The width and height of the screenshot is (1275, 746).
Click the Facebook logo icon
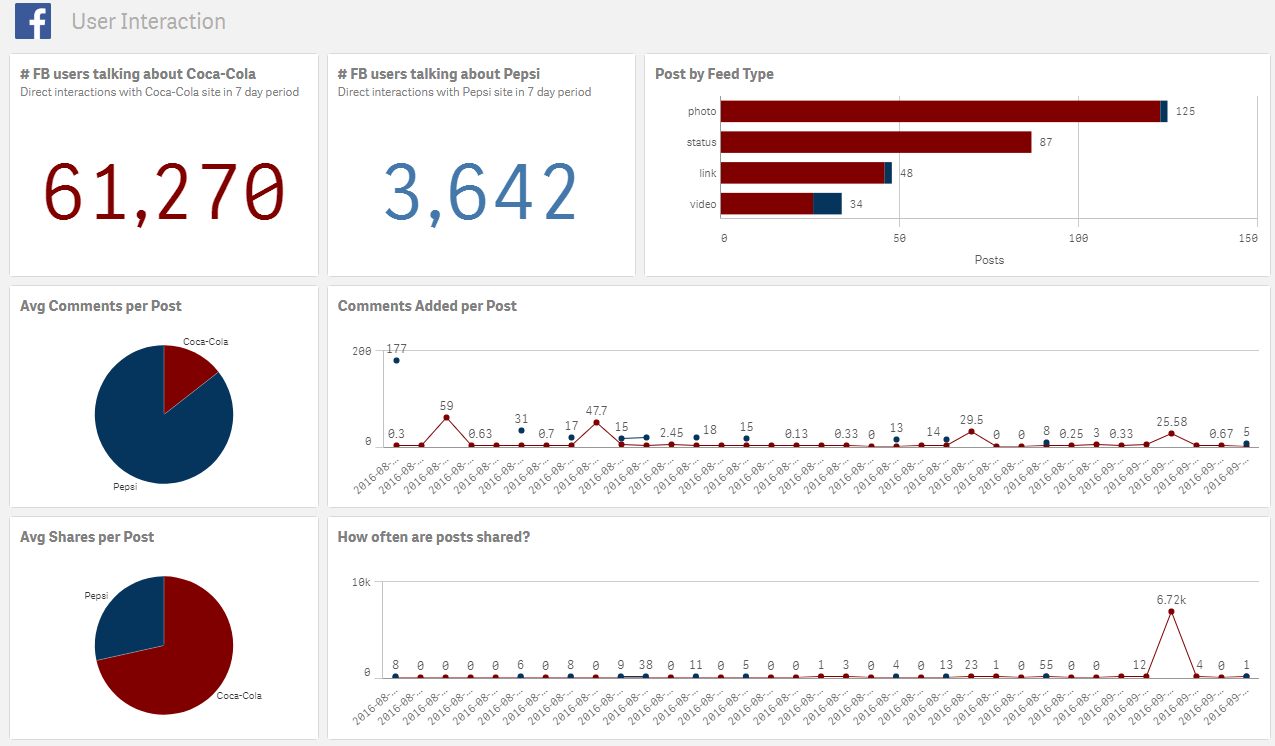click(x=33, y=21)
